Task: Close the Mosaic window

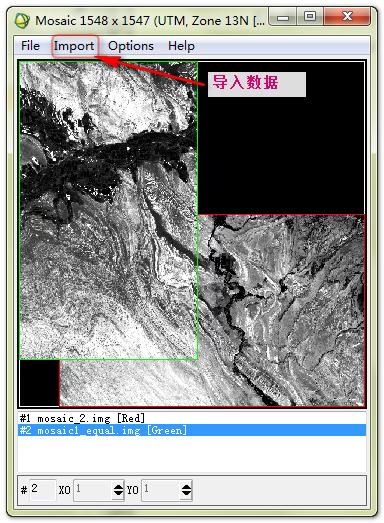Action: point(347,17)
